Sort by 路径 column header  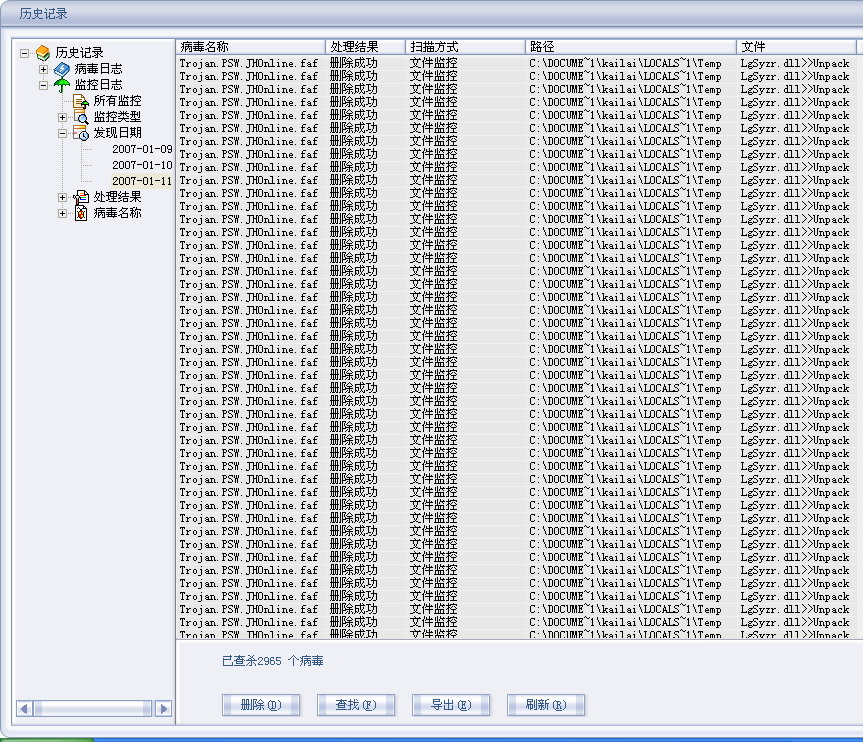pos(631,47)
